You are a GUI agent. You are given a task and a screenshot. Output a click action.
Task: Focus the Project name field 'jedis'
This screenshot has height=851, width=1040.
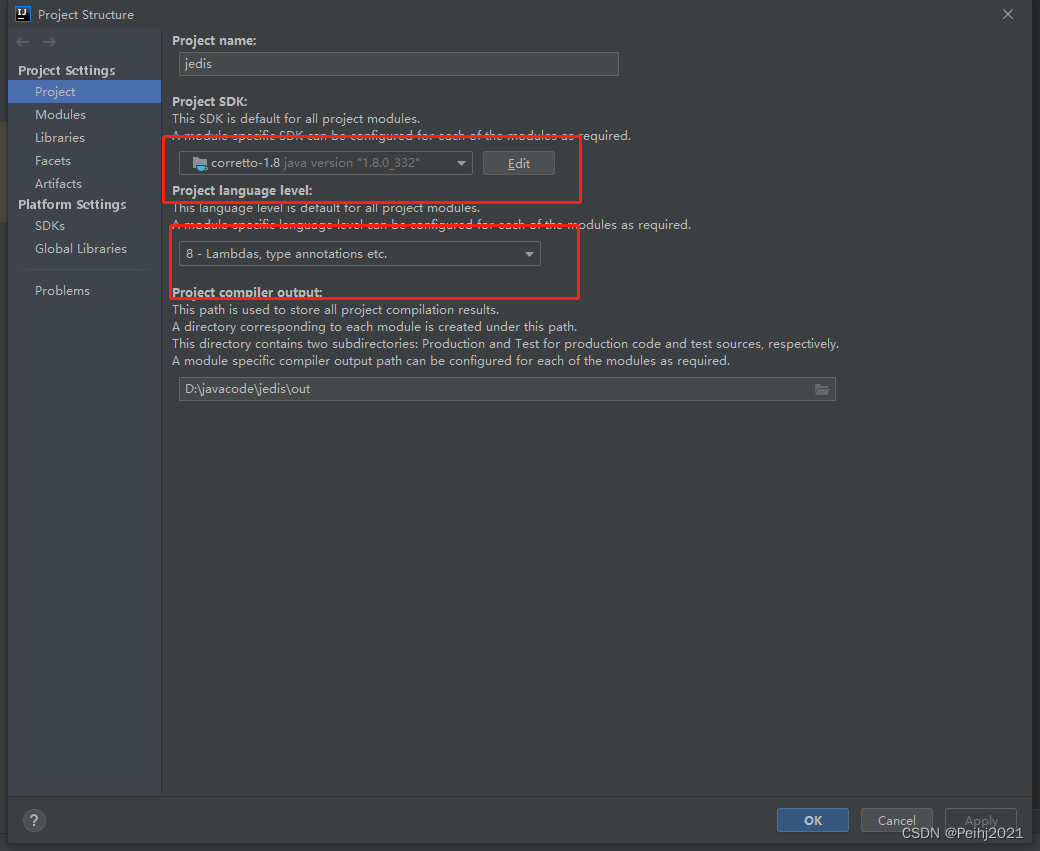click(399, 64)
